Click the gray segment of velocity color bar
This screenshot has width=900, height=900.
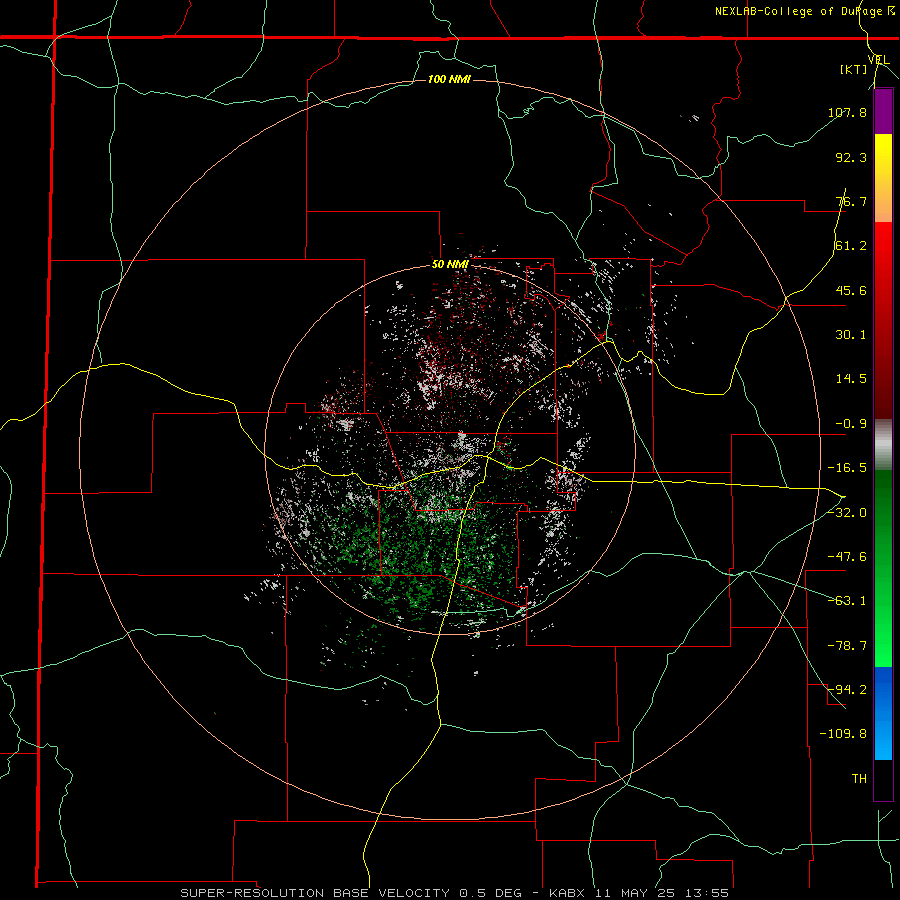click(883, 445)
